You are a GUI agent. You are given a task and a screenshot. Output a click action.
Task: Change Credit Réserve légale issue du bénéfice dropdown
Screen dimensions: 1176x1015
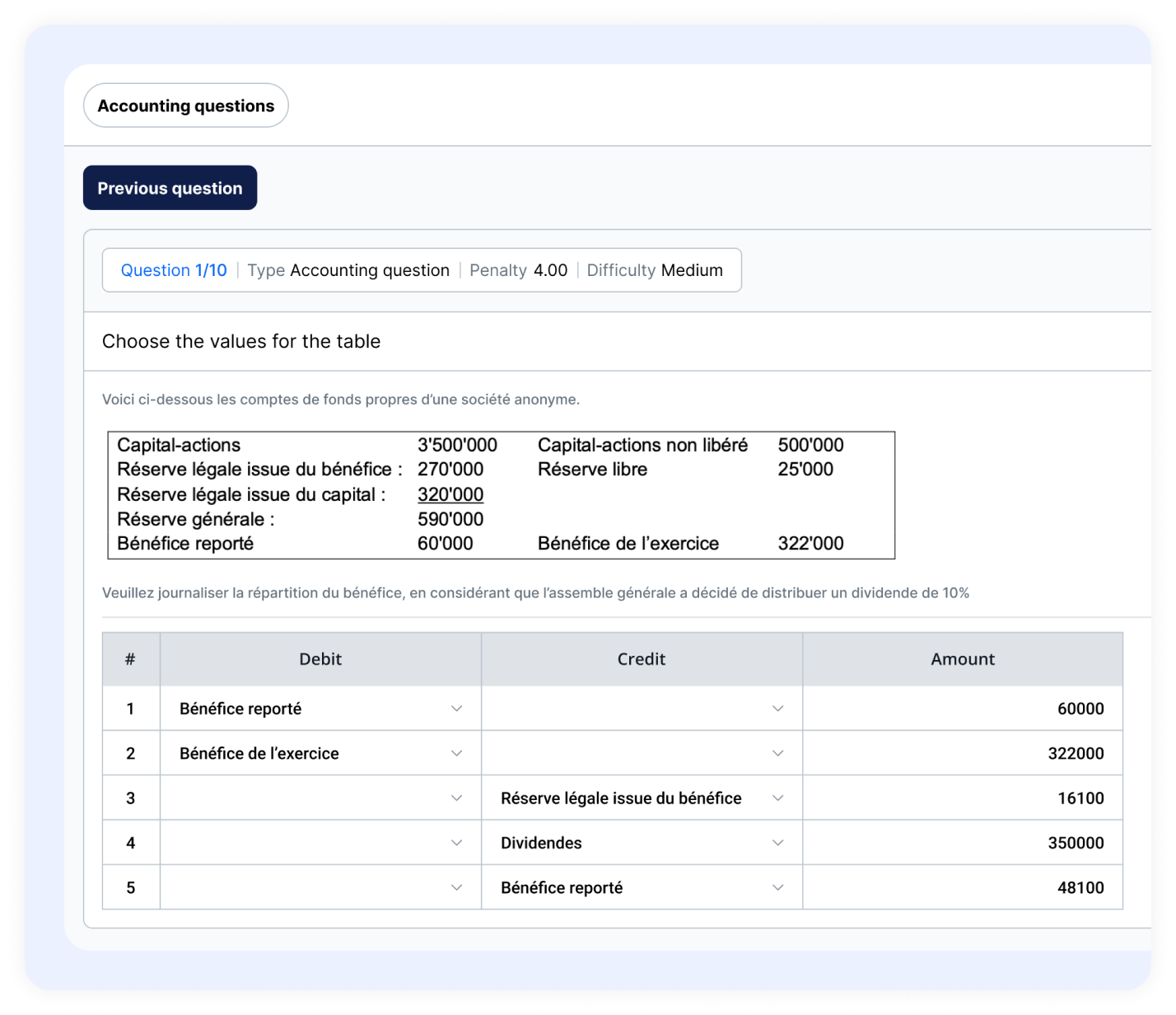(642, 797)
